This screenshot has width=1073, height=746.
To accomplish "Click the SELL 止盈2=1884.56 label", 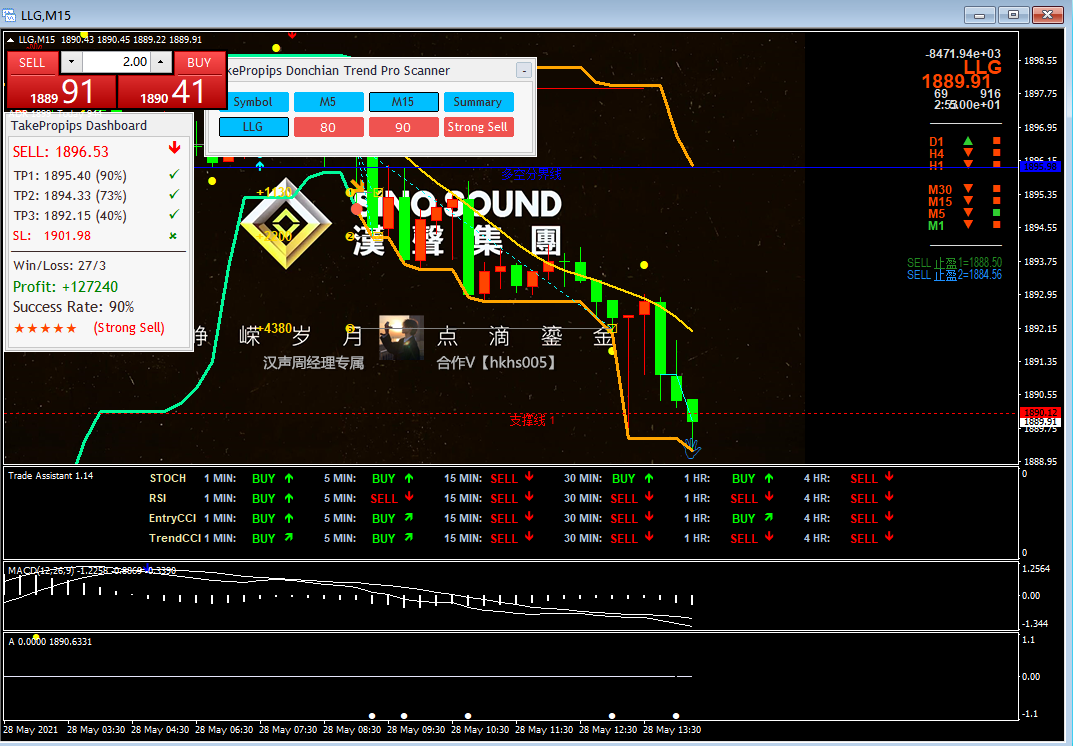I will point(955,274).
